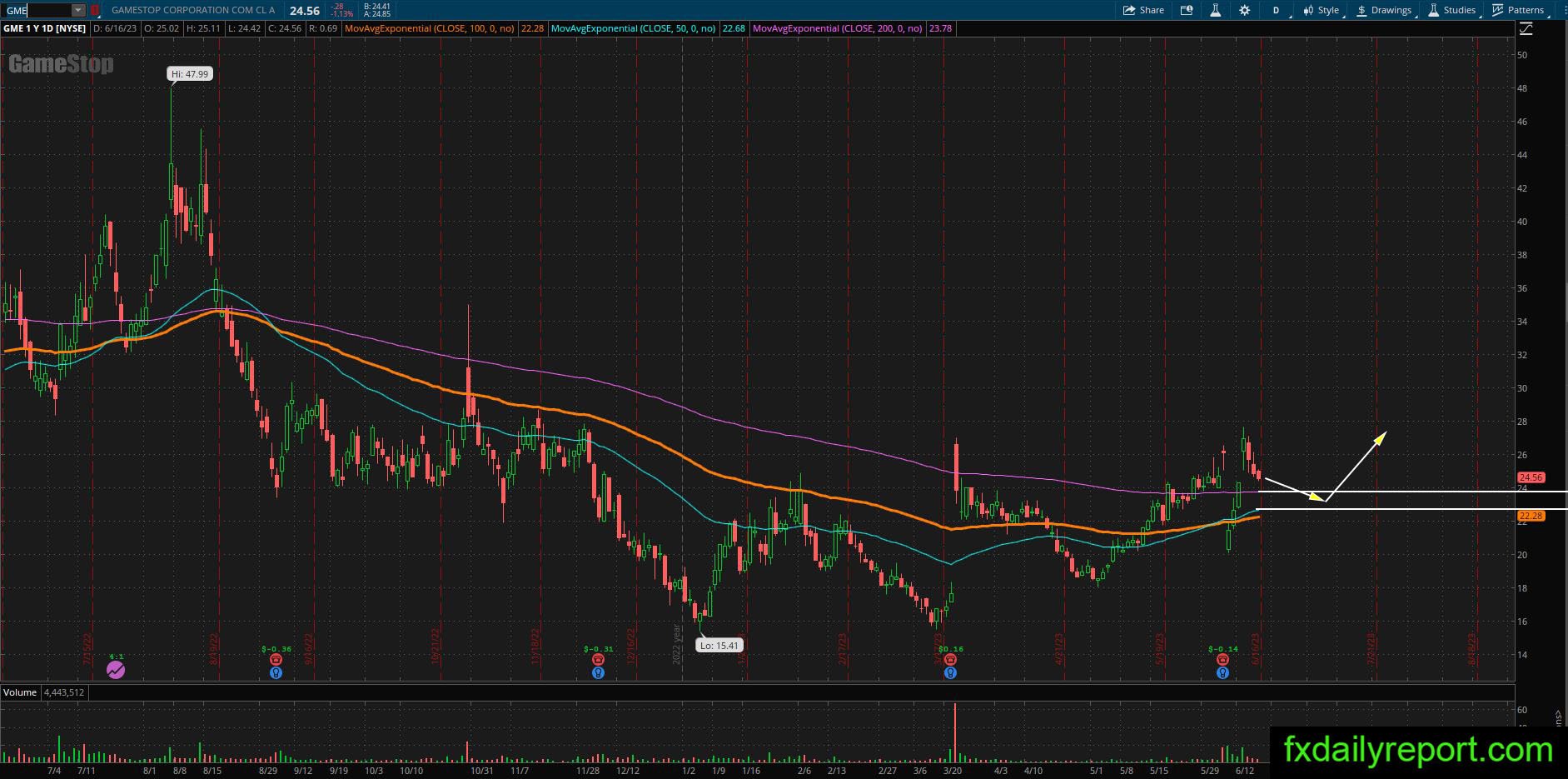Click the company name 'GAMESTOP CORPORATION COM CL A'

click(193, 11)
